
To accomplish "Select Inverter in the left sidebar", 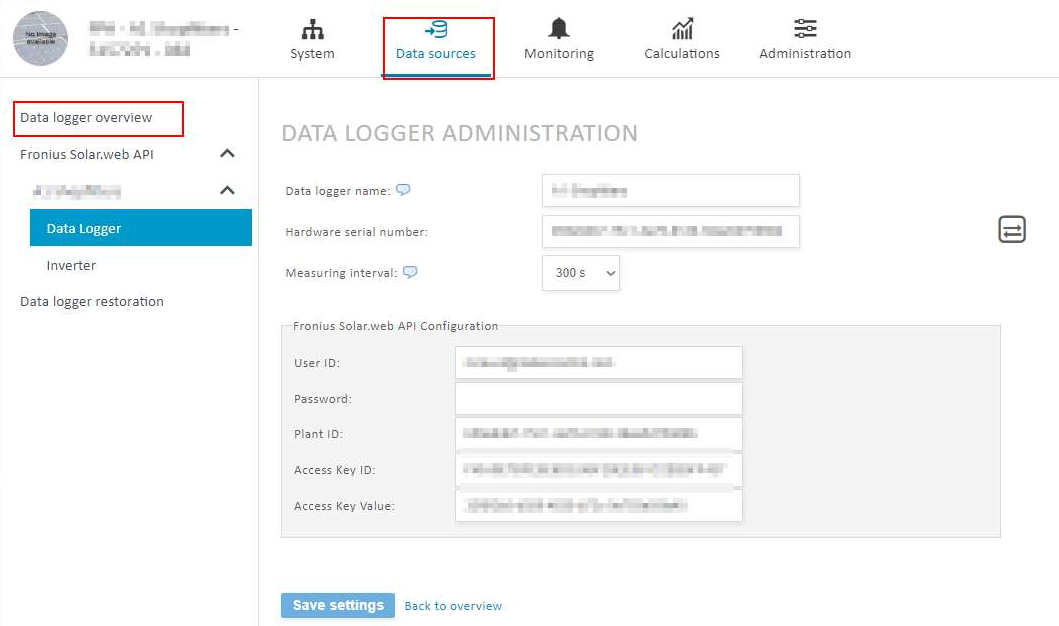I will click(x=71, y=265).
